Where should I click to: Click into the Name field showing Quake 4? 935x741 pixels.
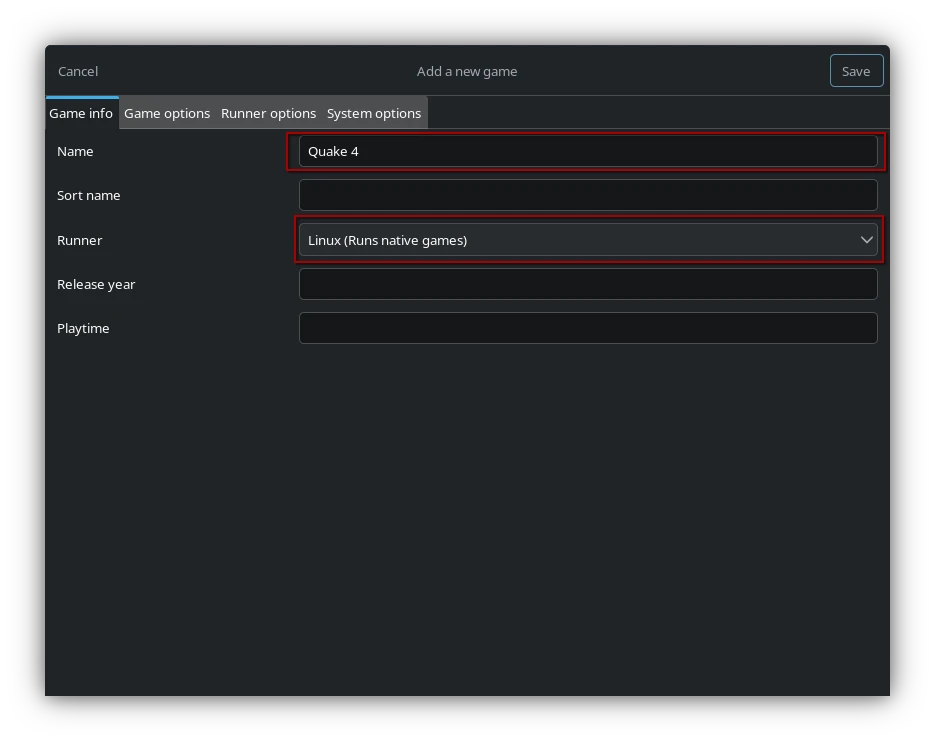tap(588, 151)
